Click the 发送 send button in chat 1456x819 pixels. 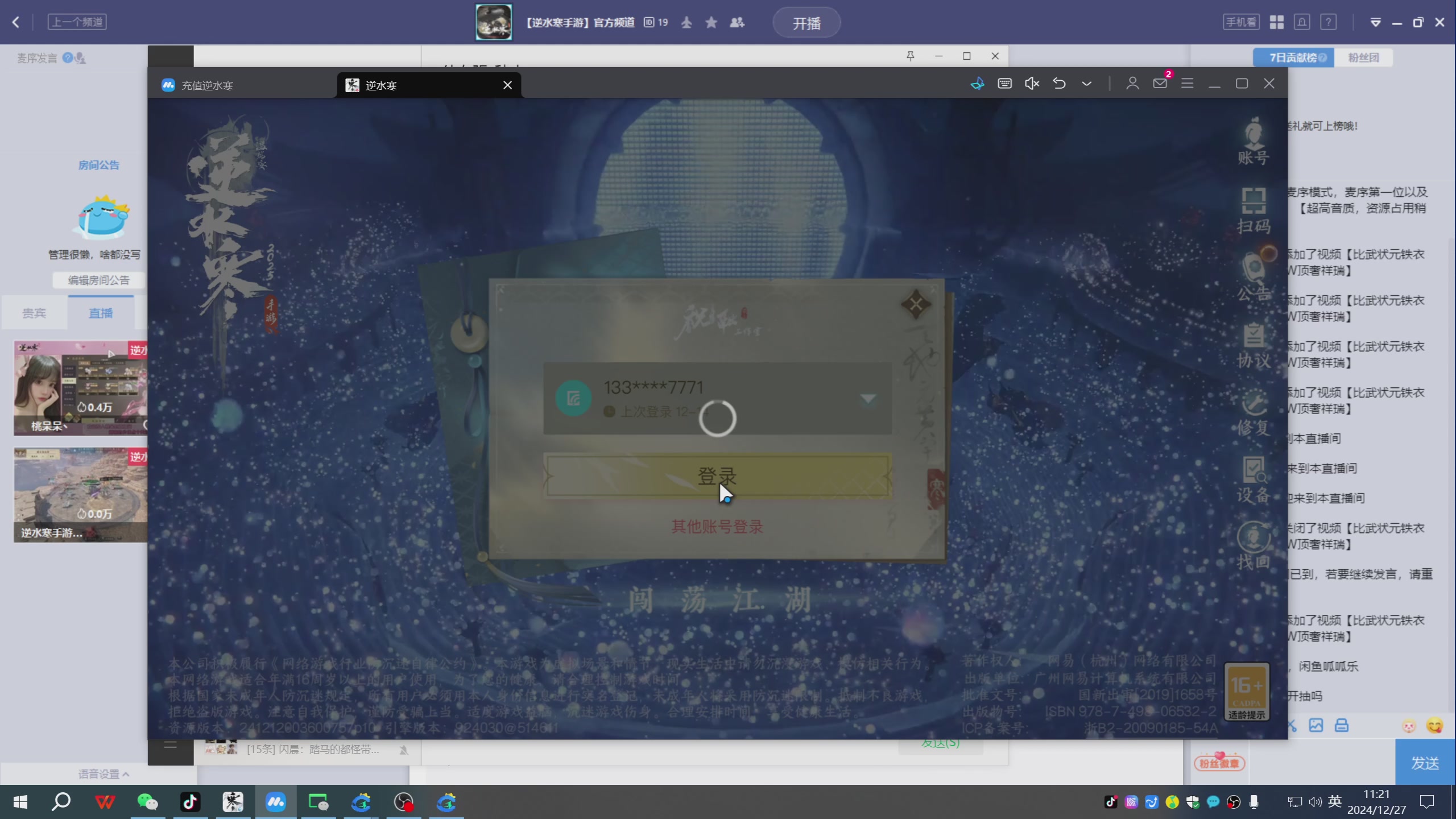1425,763
